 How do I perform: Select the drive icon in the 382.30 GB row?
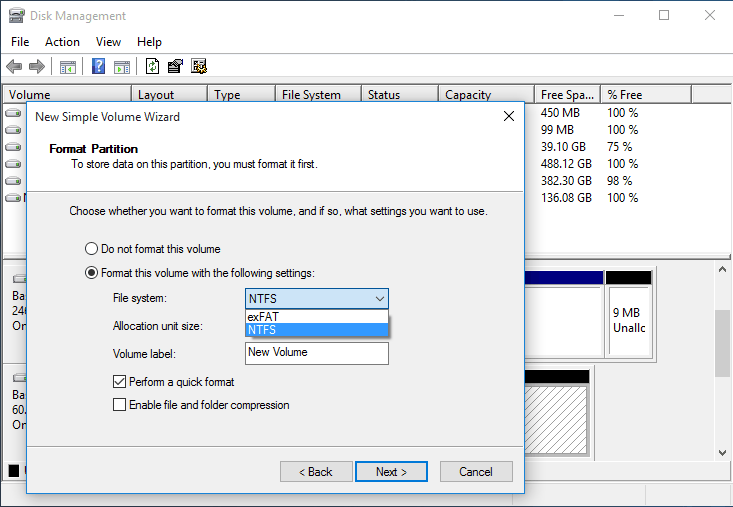(13, 180)
